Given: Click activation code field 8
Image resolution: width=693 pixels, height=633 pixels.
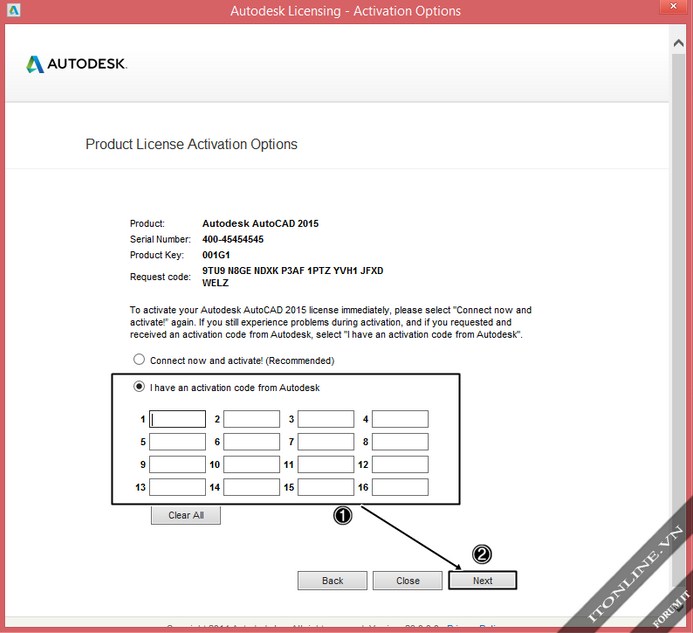Looking at the screenshot, I should coord(400,442).
